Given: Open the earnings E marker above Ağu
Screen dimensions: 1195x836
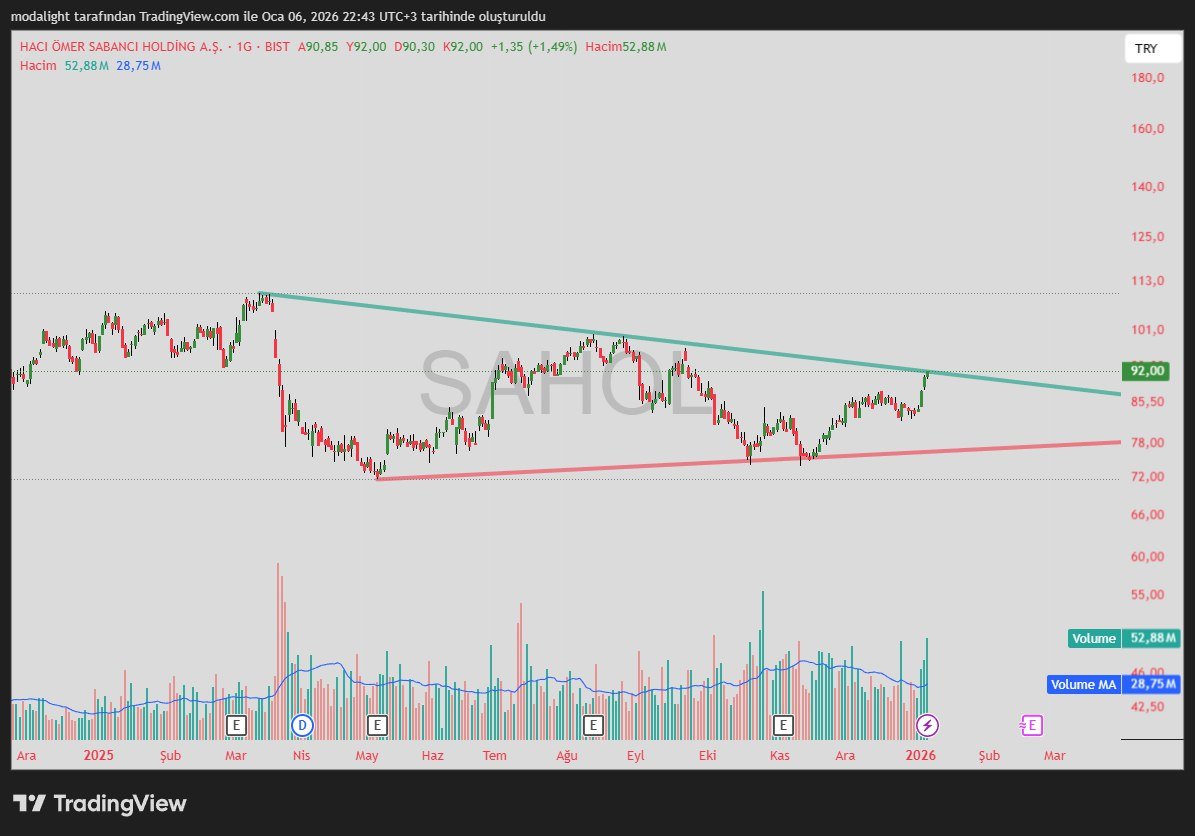Looking at the screenshot, I should (593, 725).
